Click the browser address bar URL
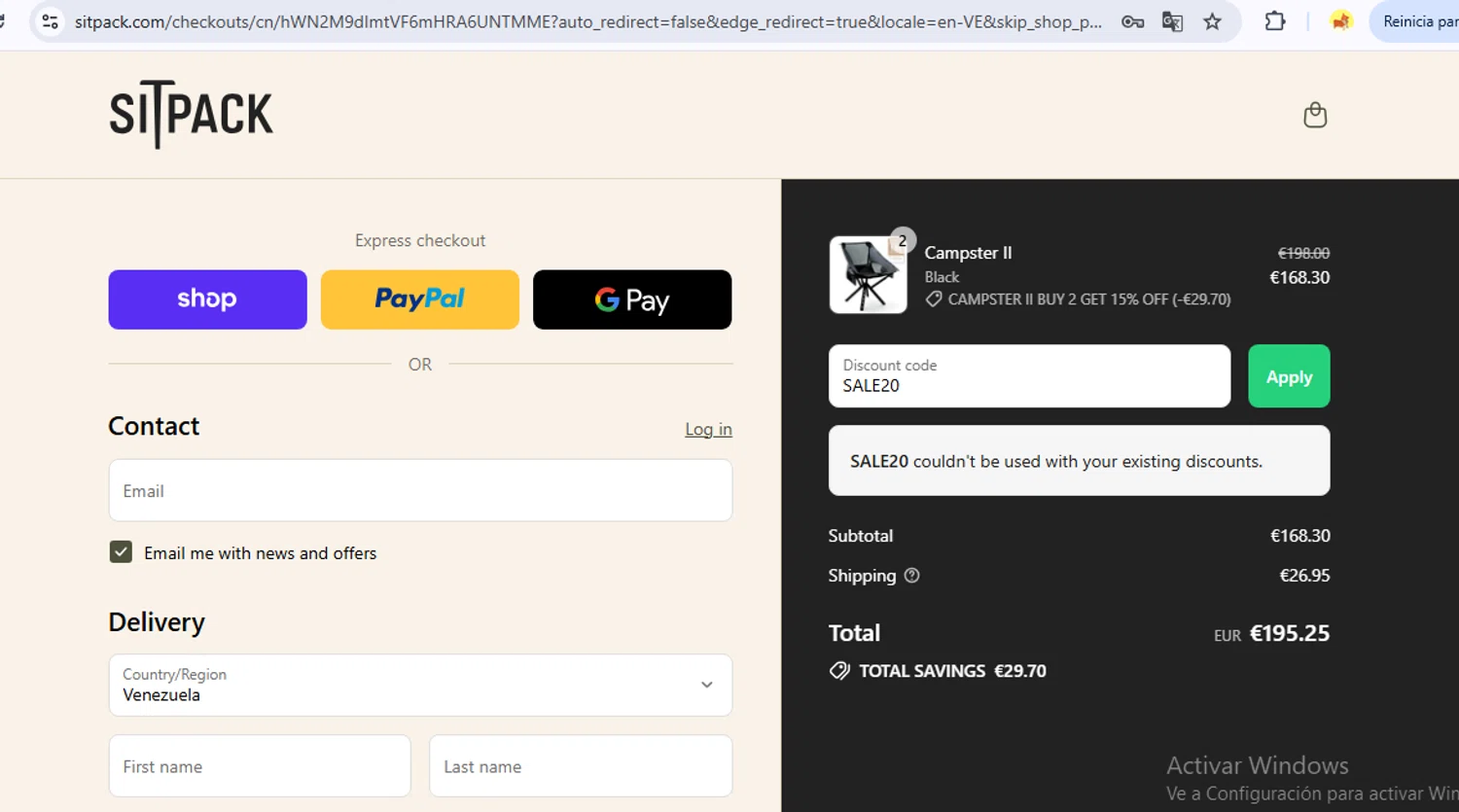This screenshot has width=1459, height=812. click(588, 21)
